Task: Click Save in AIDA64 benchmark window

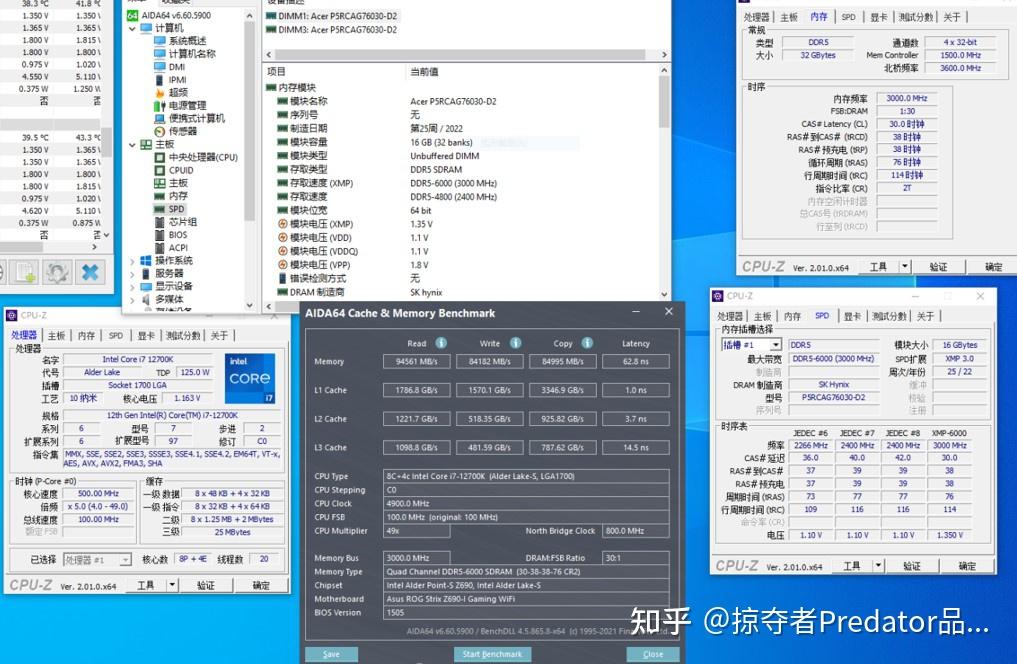Action: (x=331, y=654)
